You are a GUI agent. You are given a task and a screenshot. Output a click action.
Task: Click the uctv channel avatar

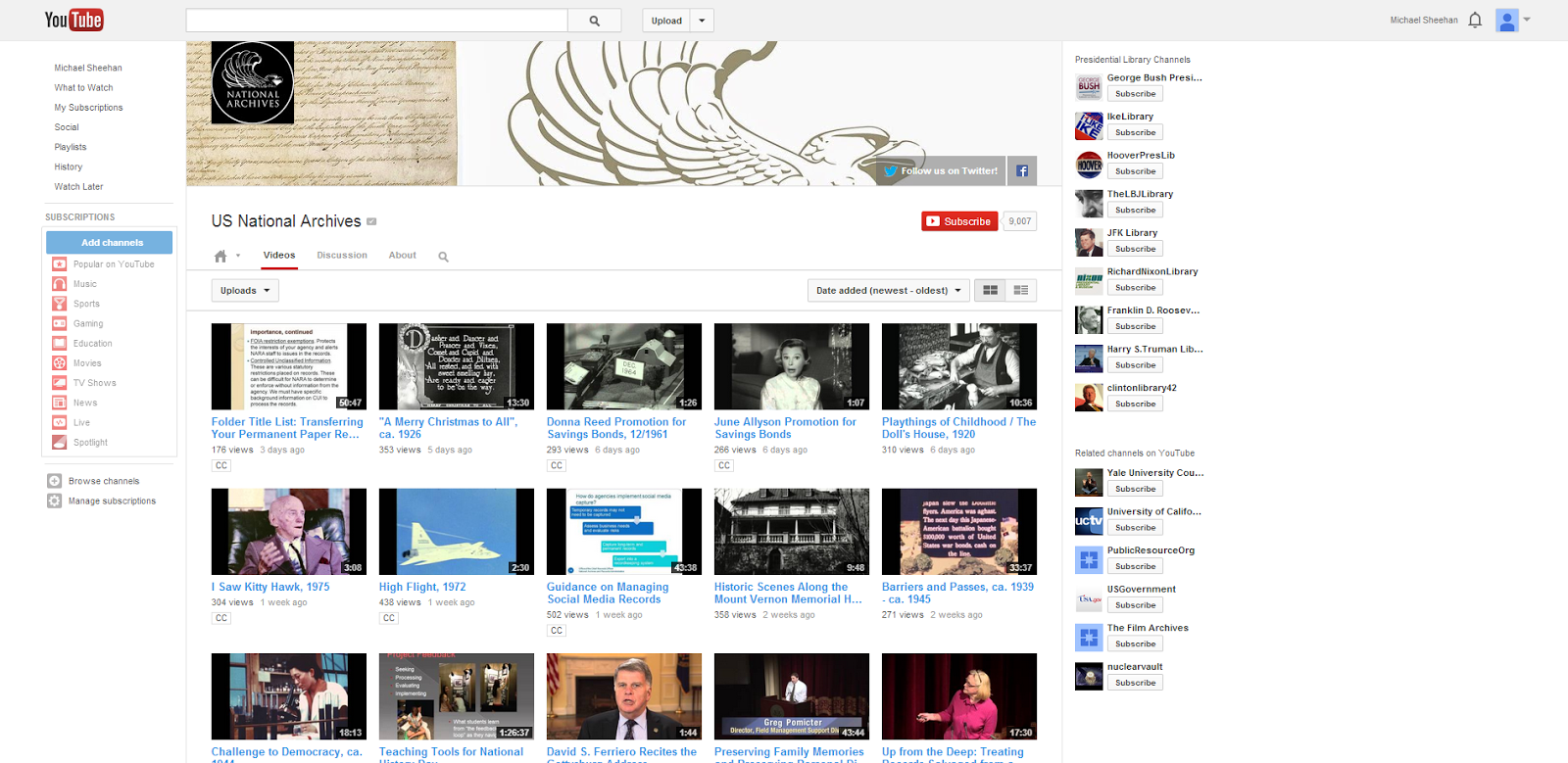(1089, 521)
